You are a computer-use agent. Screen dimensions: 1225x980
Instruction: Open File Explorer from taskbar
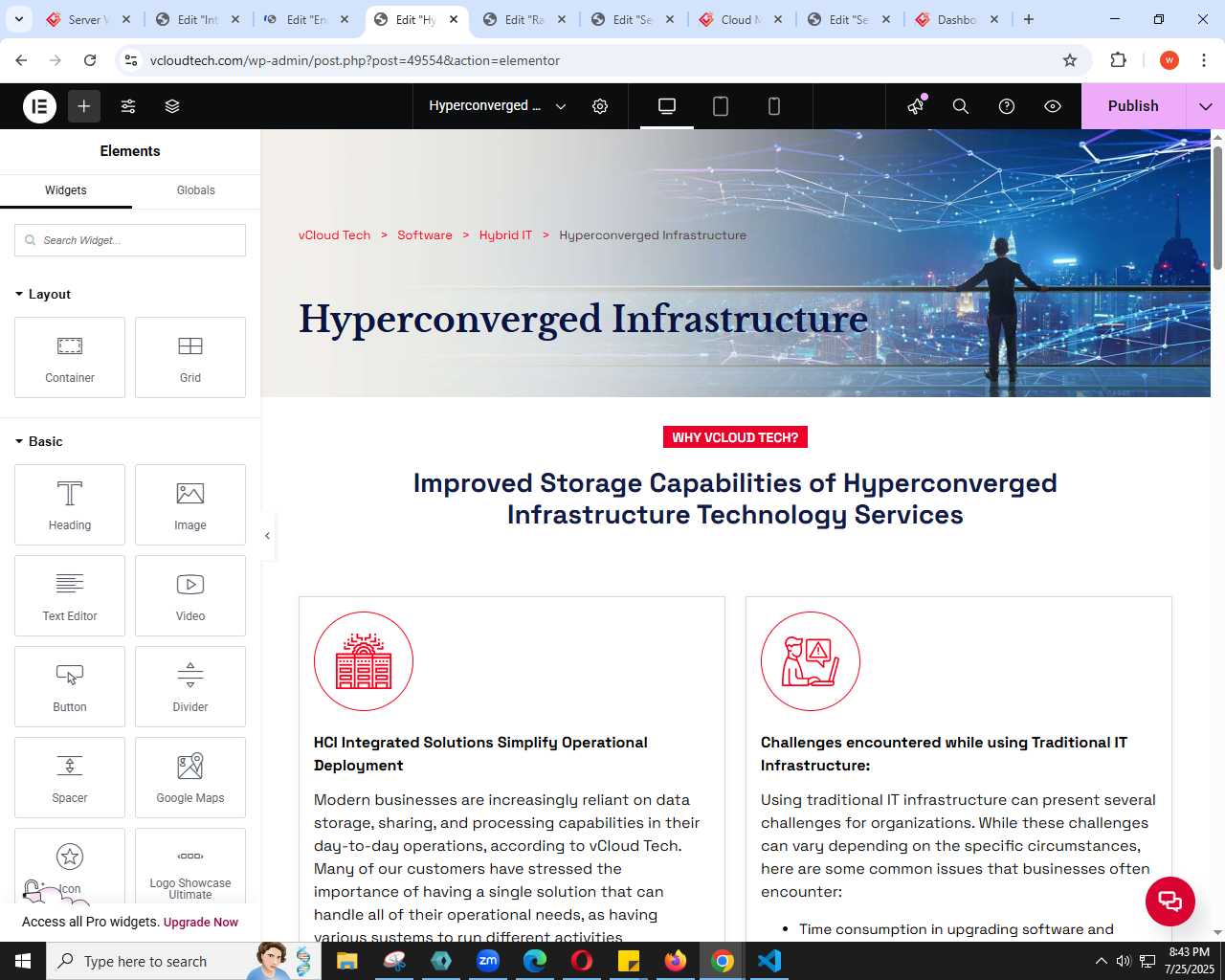347,961
